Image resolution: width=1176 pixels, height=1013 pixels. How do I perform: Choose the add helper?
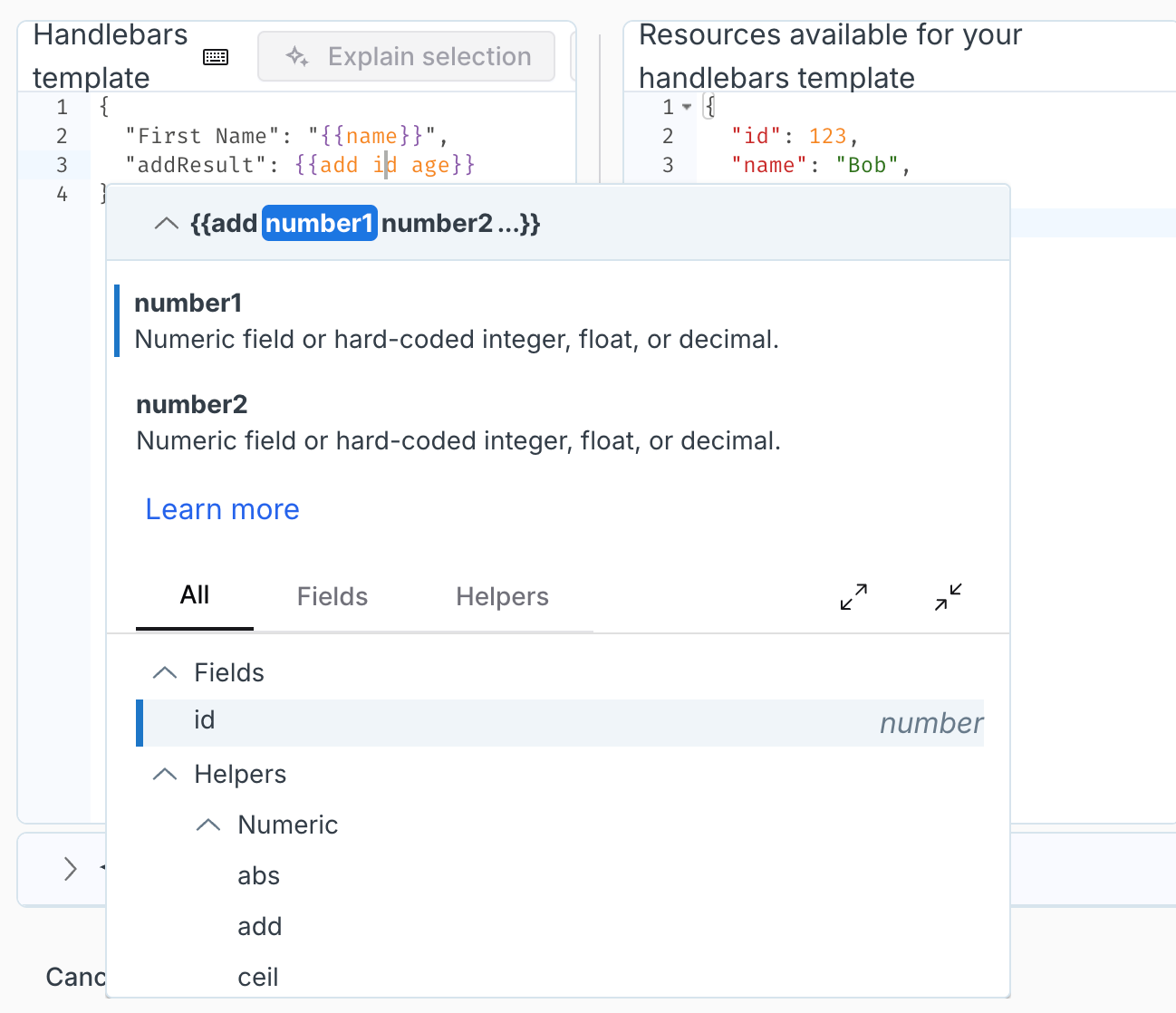click(x=260, y=927)
